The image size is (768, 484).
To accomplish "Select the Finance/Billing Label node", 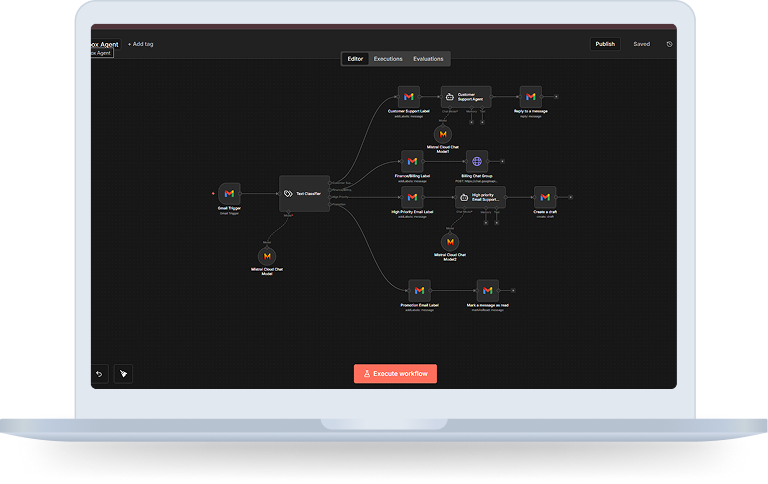I will click(412, 161).
